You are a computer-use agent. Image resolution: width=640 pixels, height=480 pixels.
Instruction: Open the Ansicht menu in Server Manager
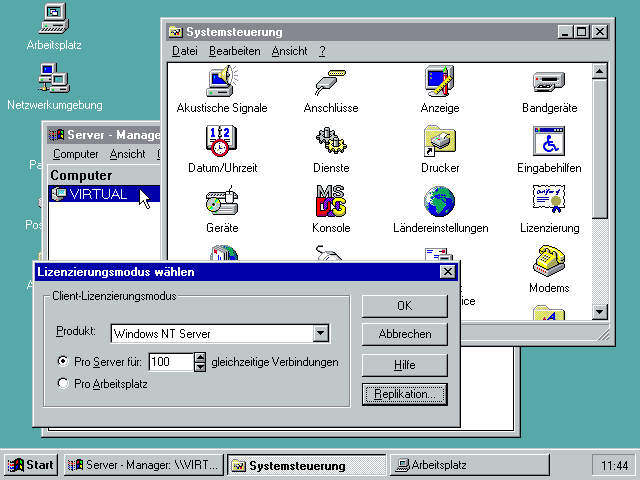[x=127, y=154]
